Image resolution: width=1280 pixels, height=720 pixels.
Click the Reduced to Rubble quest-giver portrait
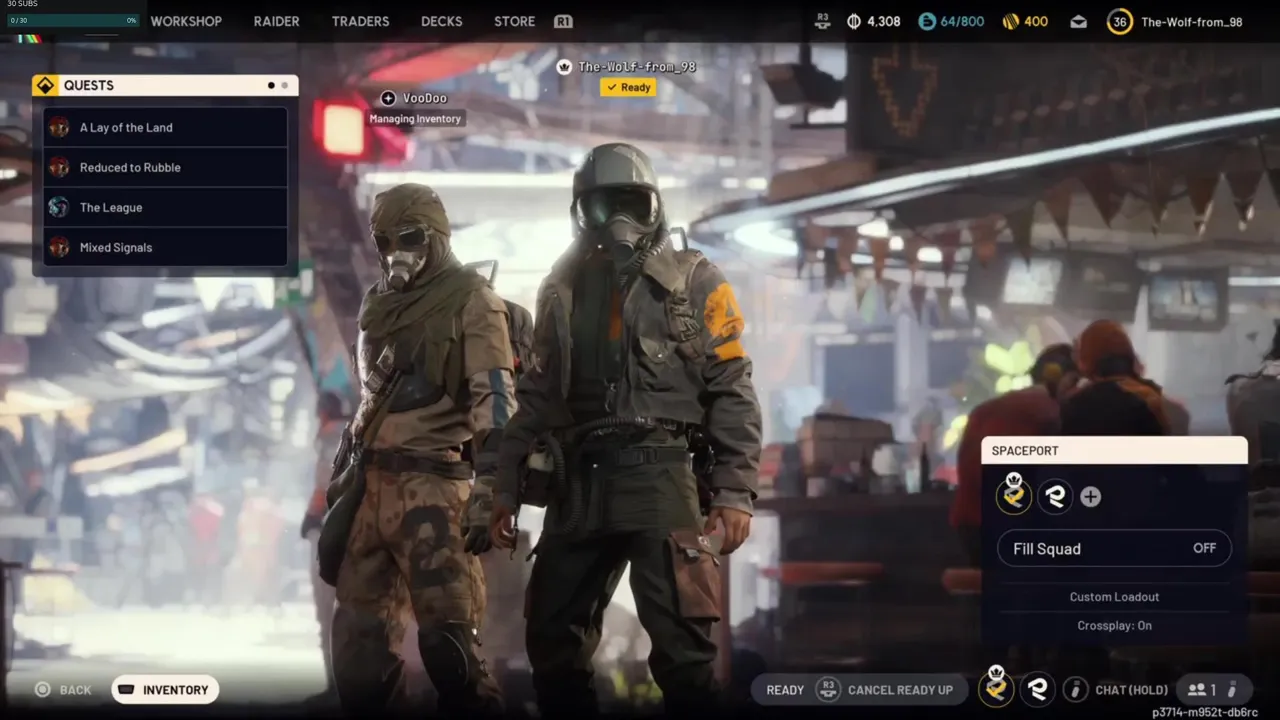60,167
